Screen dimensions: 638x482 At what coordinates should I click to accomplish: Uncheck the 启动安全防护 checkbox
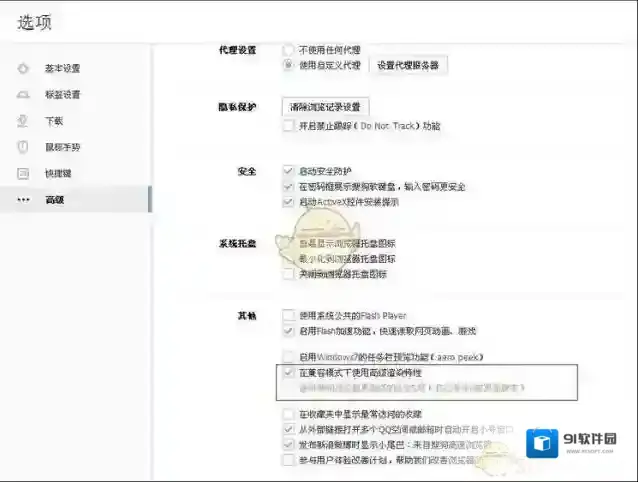[289, 171]
